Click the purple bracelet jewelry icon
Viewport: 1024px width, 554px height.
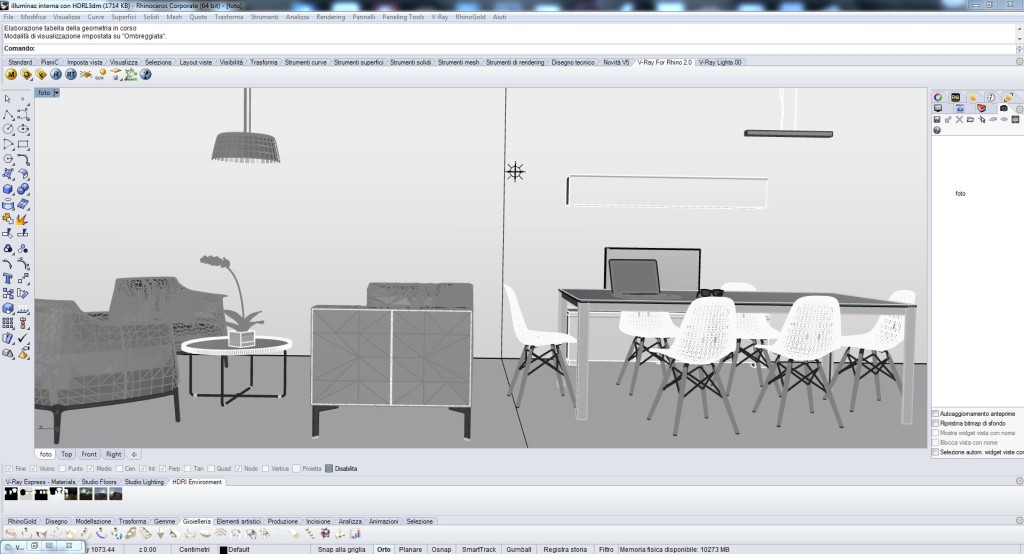(101, 534)
